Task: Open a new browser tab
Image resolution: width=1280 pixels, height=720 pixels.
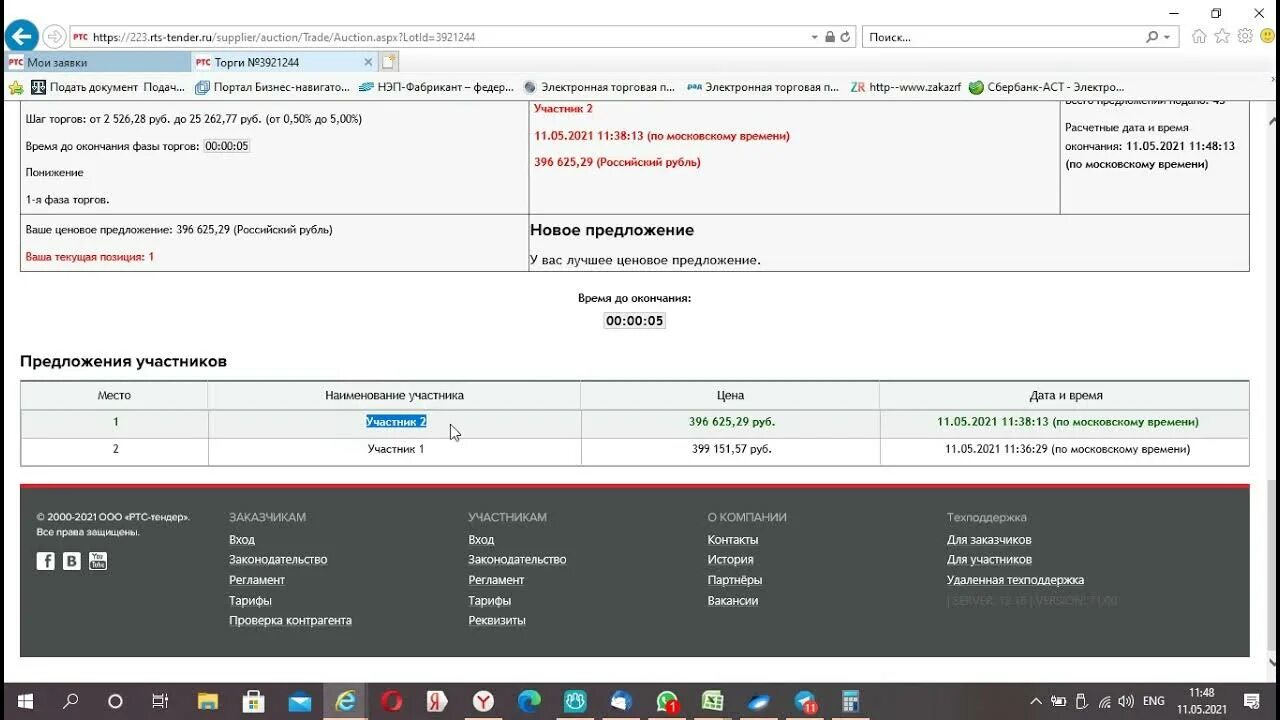Action: [x=388, y=62]
